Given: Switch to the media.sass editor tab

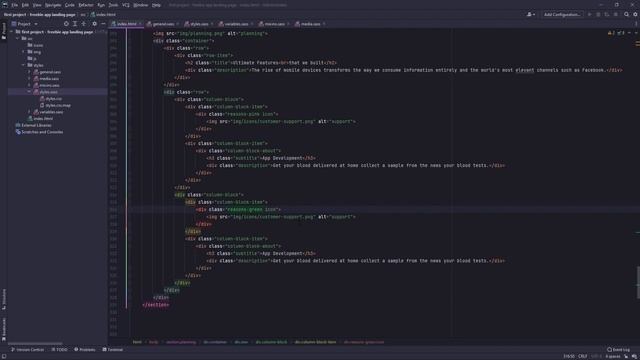Looking at the screenshot, I should pyautogui.click(x=310, y=24).
